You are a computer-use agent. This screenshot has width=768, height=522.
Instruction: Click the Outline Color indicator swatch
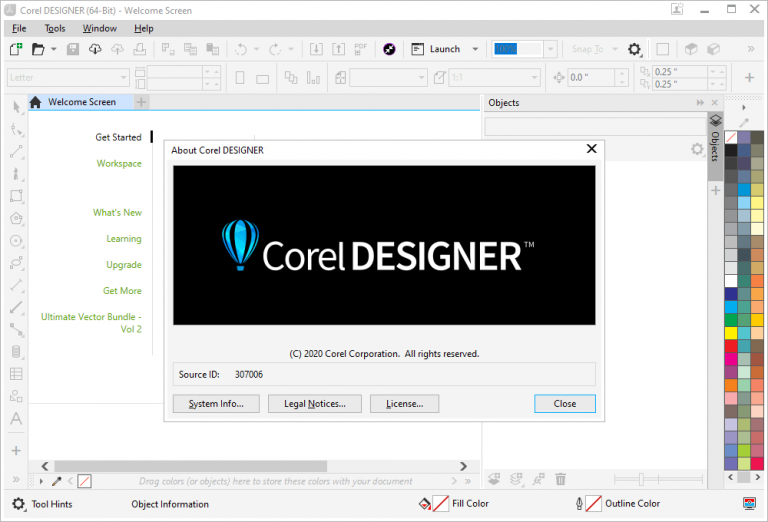pos(594,503)
